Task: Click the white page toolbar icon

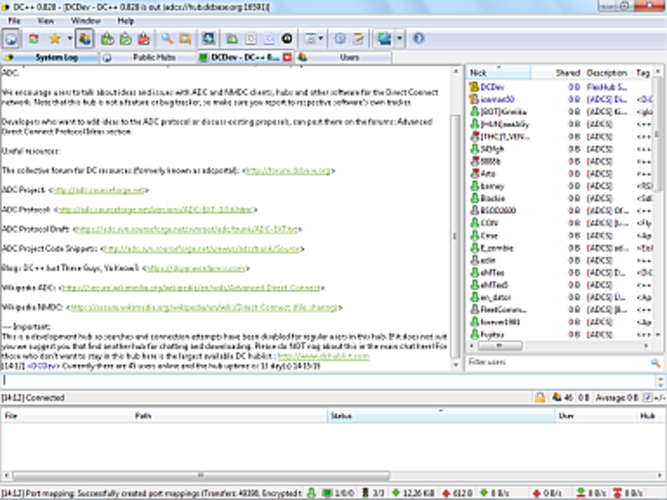Action: [251, 39]
